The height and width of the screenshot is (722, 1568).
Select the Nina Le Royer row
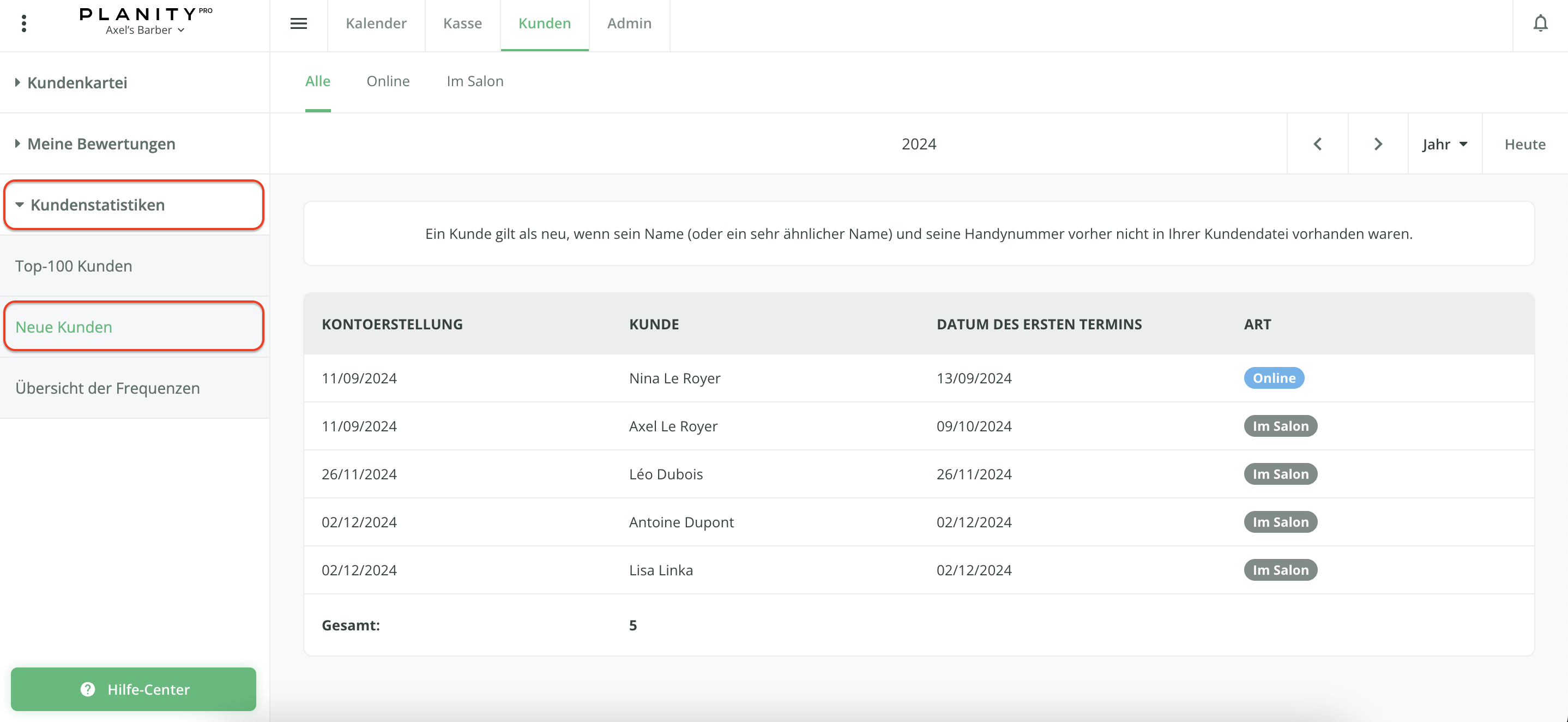[674, 378]
